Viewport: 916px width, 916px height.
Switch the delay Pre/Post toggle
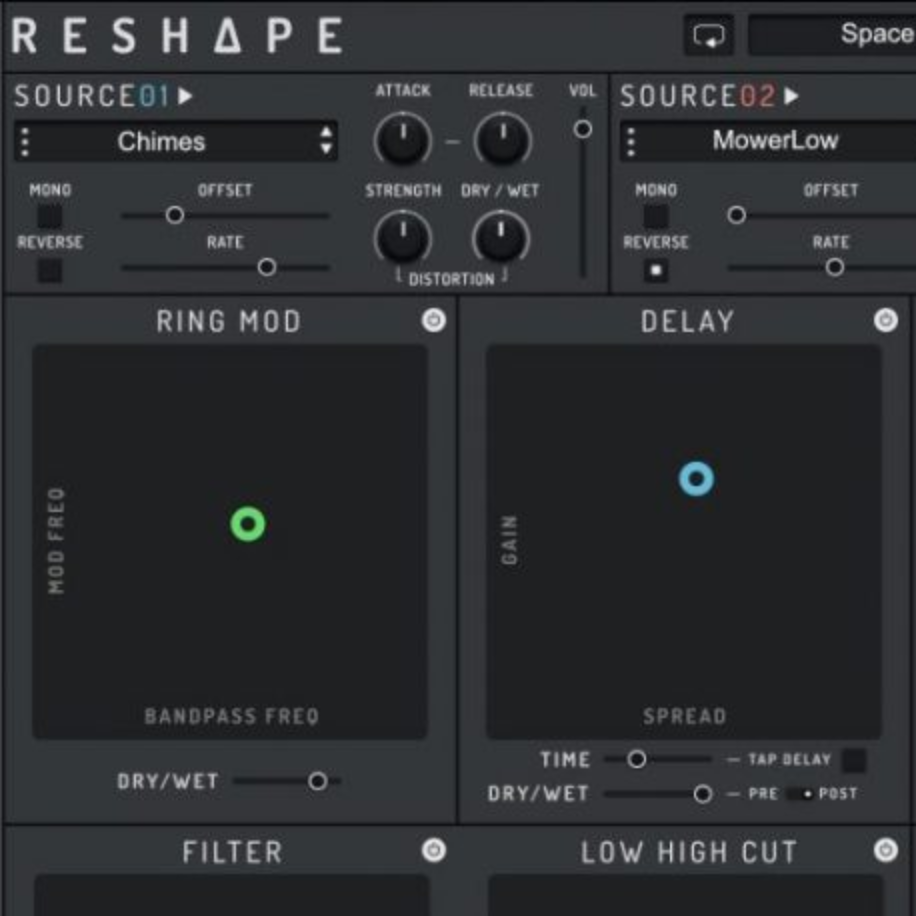tap(801, 794)
